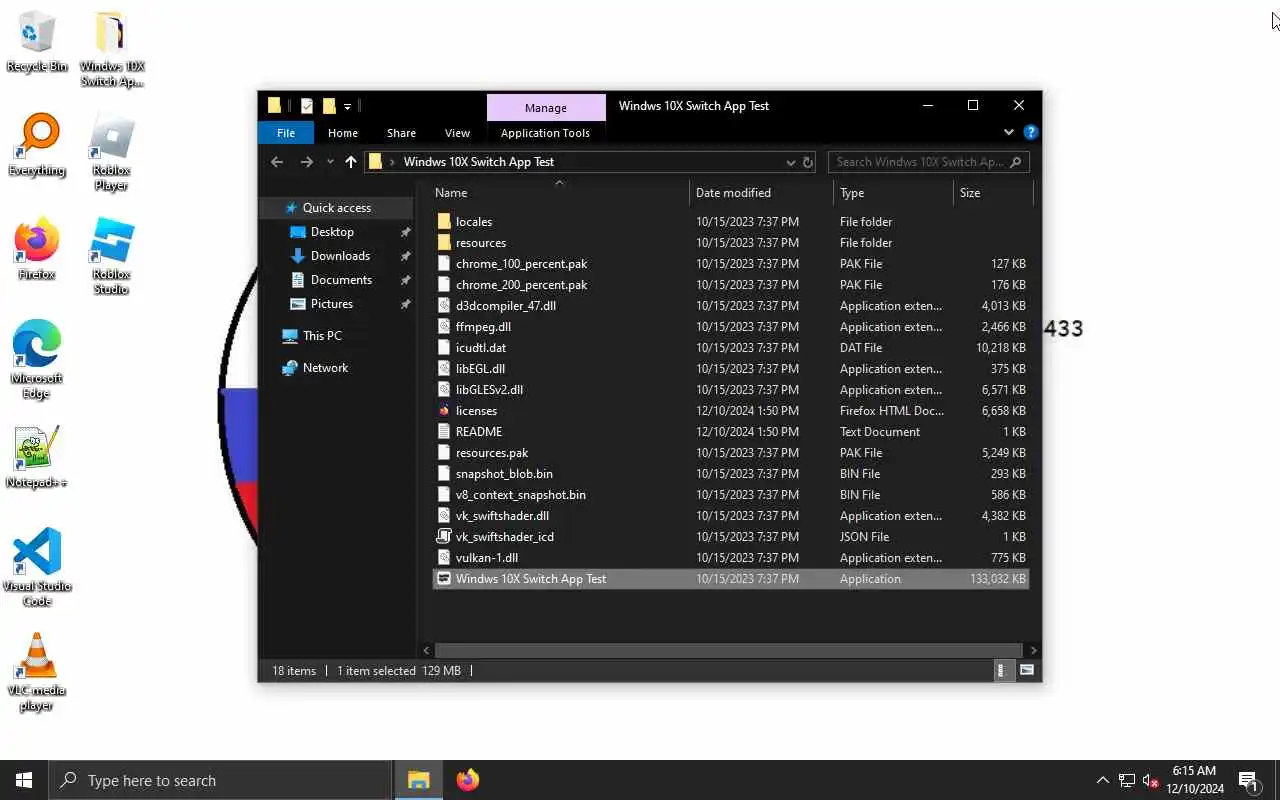Launch VLC media player desktop shortcut
Screen dimensions: 1280x800
click(x=37, y=673)
